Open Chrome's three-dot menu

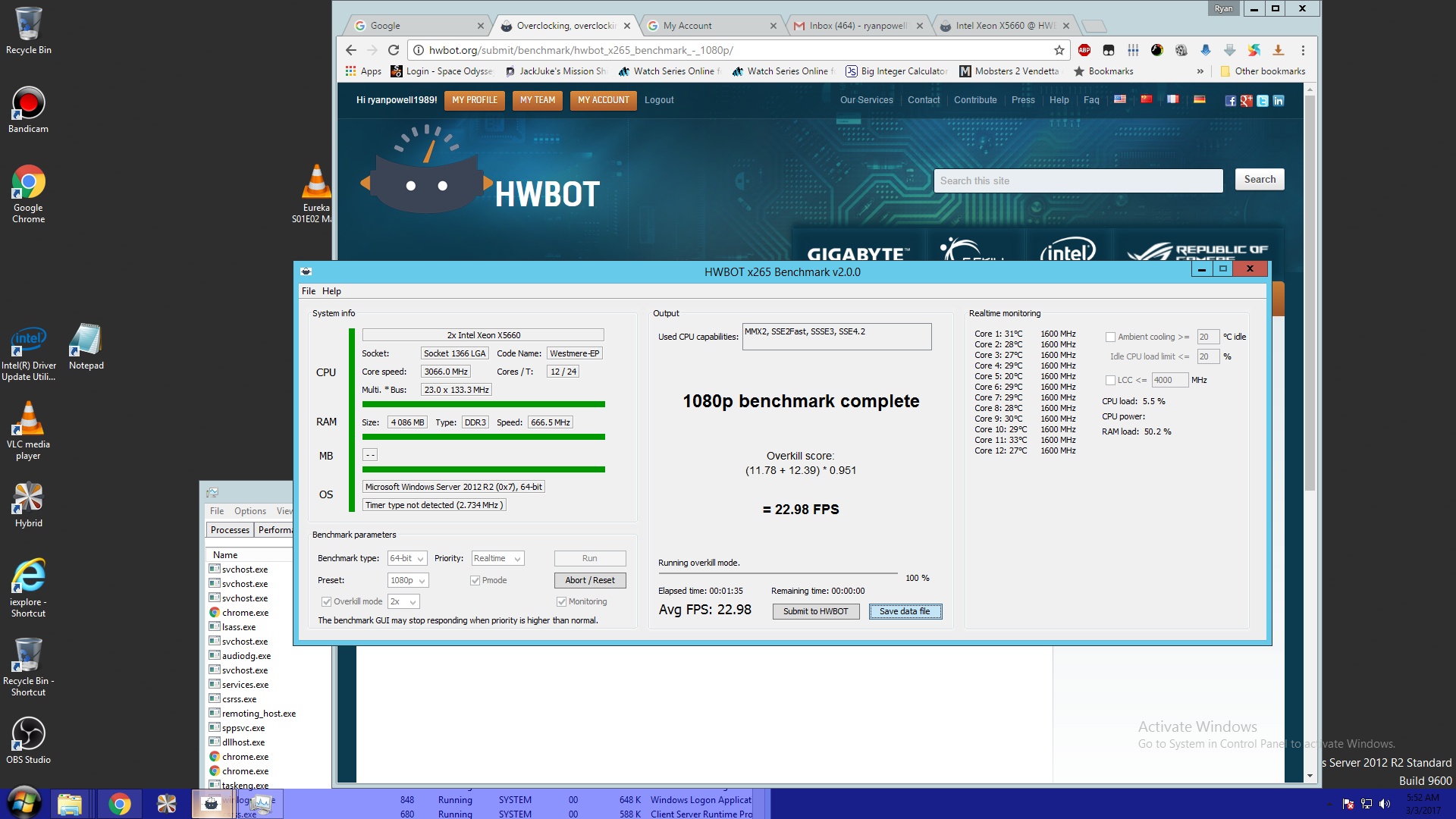[1303, 50]
